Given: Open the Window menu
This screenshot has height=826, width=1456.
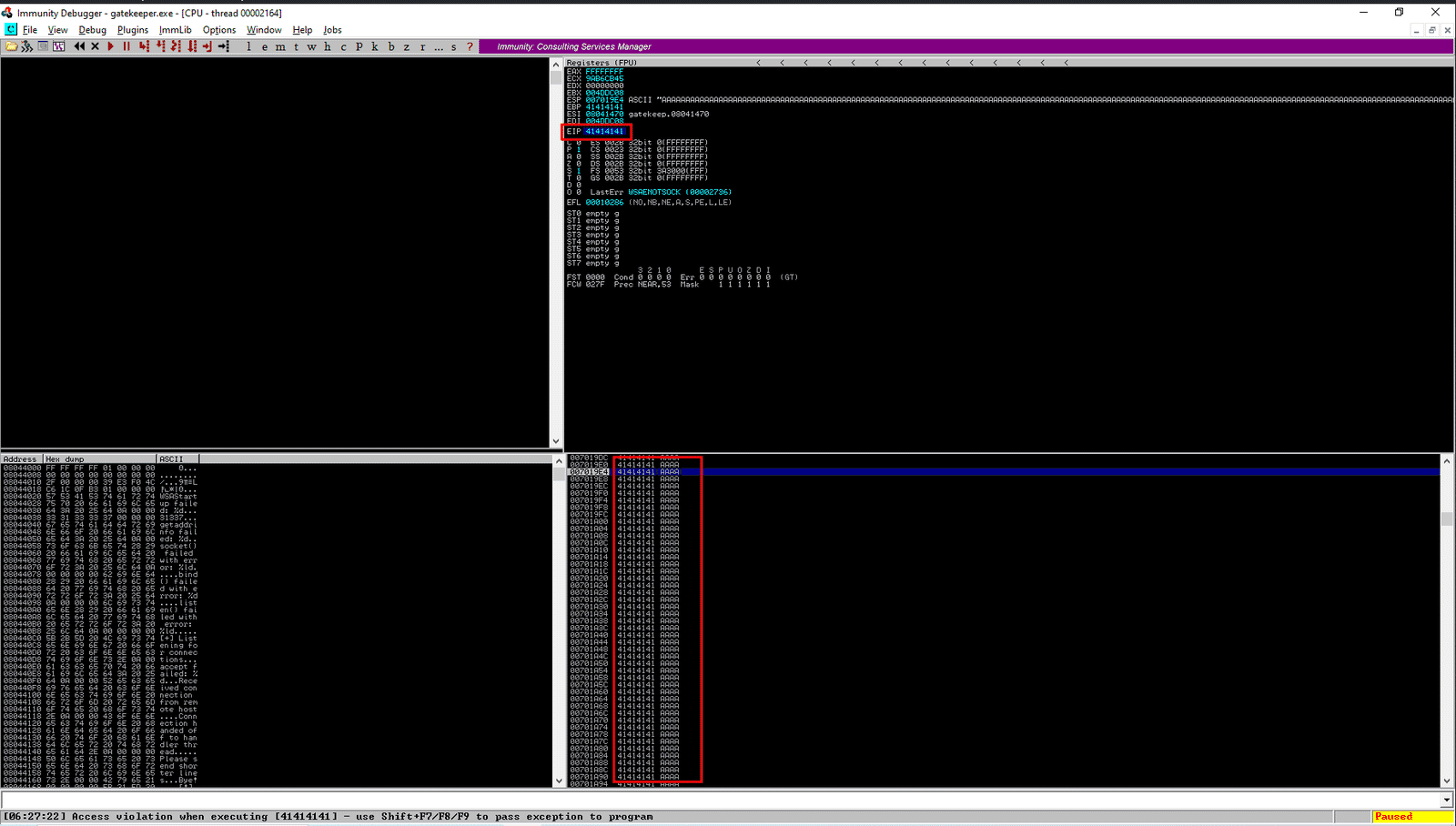Looking at the screenshot, I should [x=264, y=30].
